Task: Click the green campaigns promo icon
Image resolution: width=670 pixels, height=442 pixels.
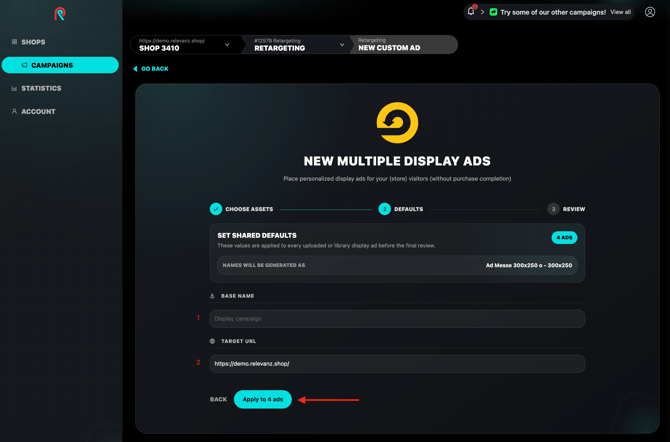Action: pyautogui.click(x=493, y=12)
